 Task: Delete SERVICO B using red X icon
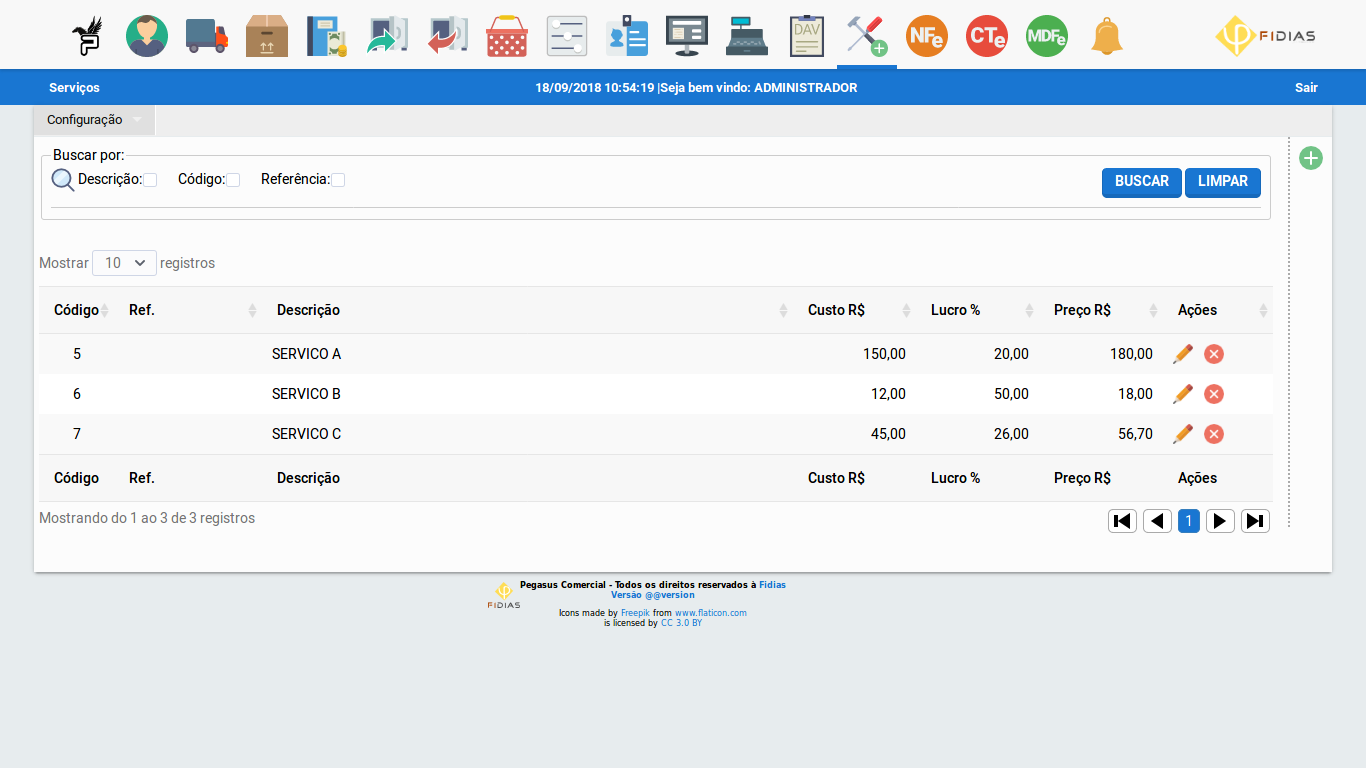point(1214,394)
